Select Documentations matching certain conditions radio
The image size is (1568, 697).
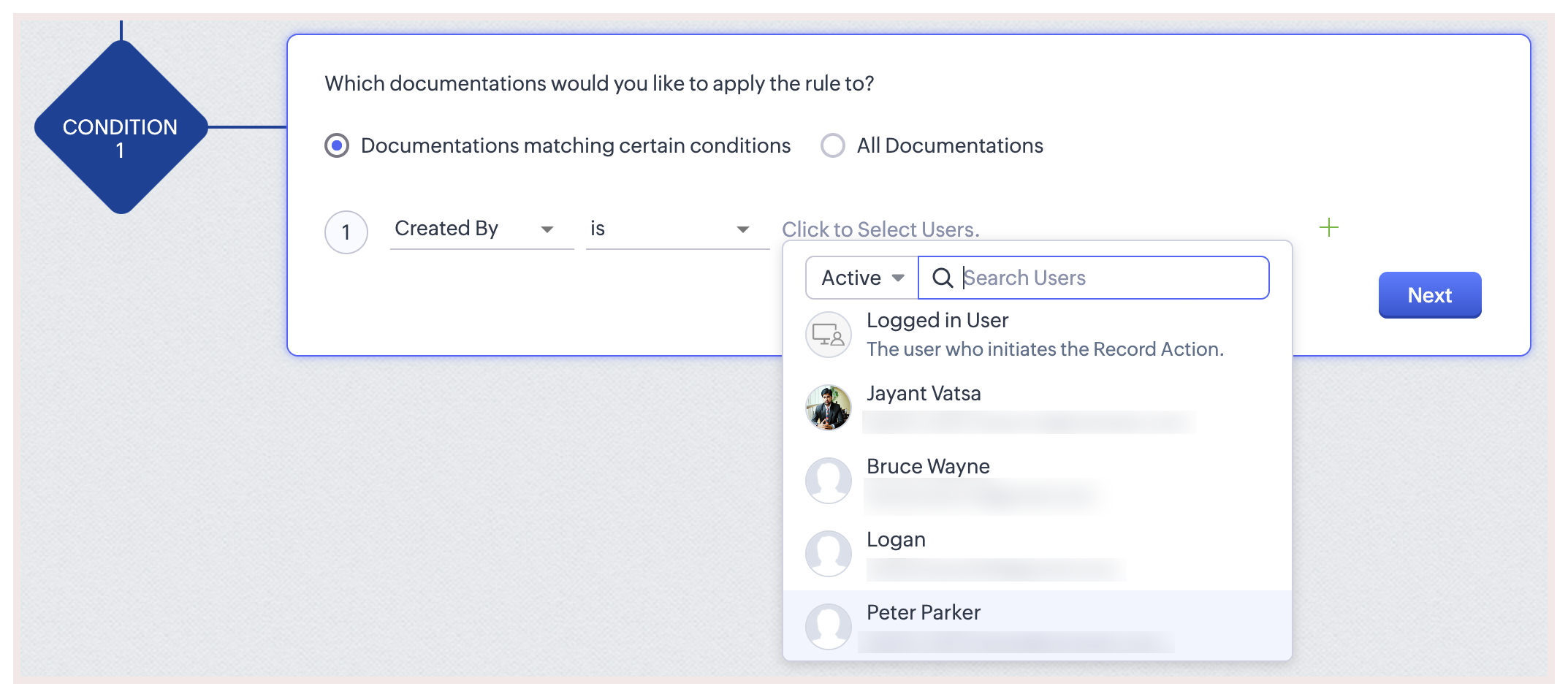click(x=337, y=145)
